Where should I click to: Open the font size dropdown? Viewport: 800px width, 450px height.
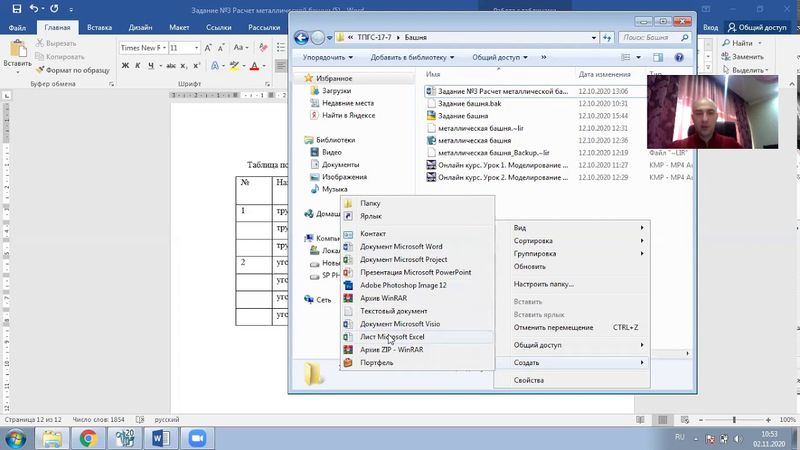(x=198, y=47)
